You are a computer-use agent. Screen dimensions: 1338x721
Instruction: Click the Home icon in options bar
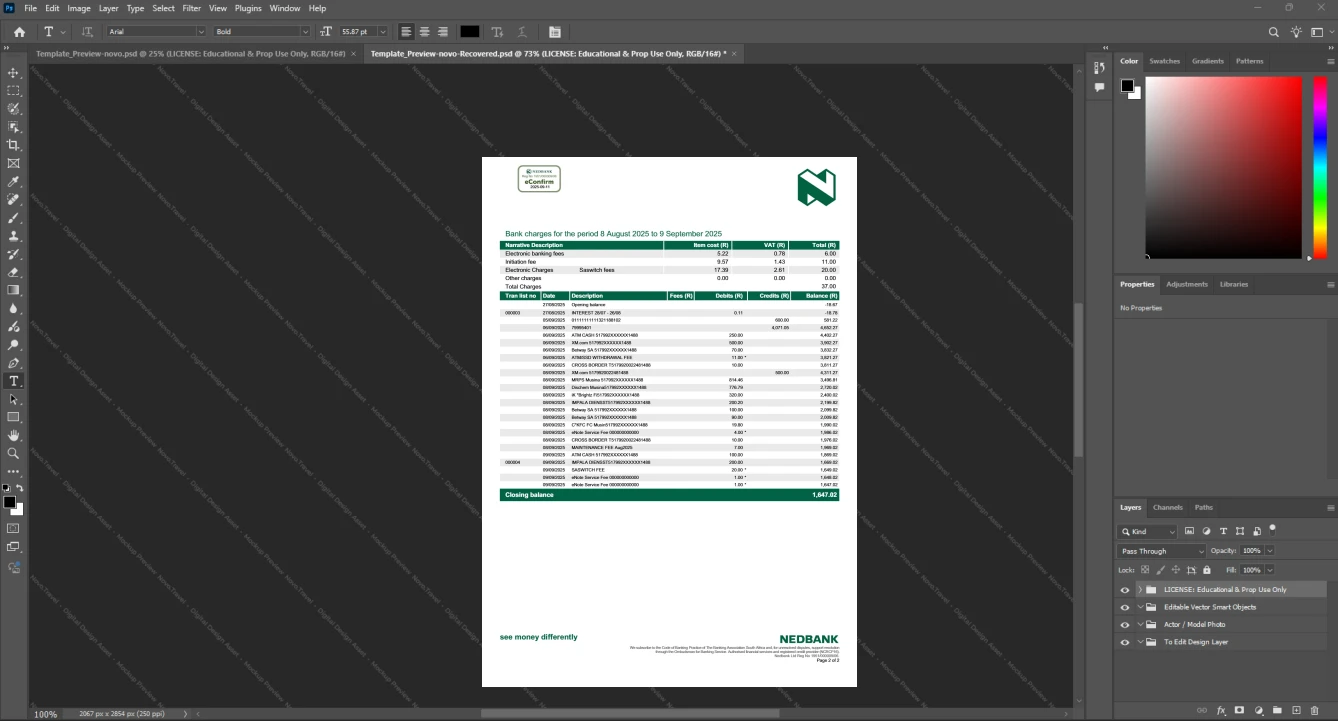(x=19, y=32)
